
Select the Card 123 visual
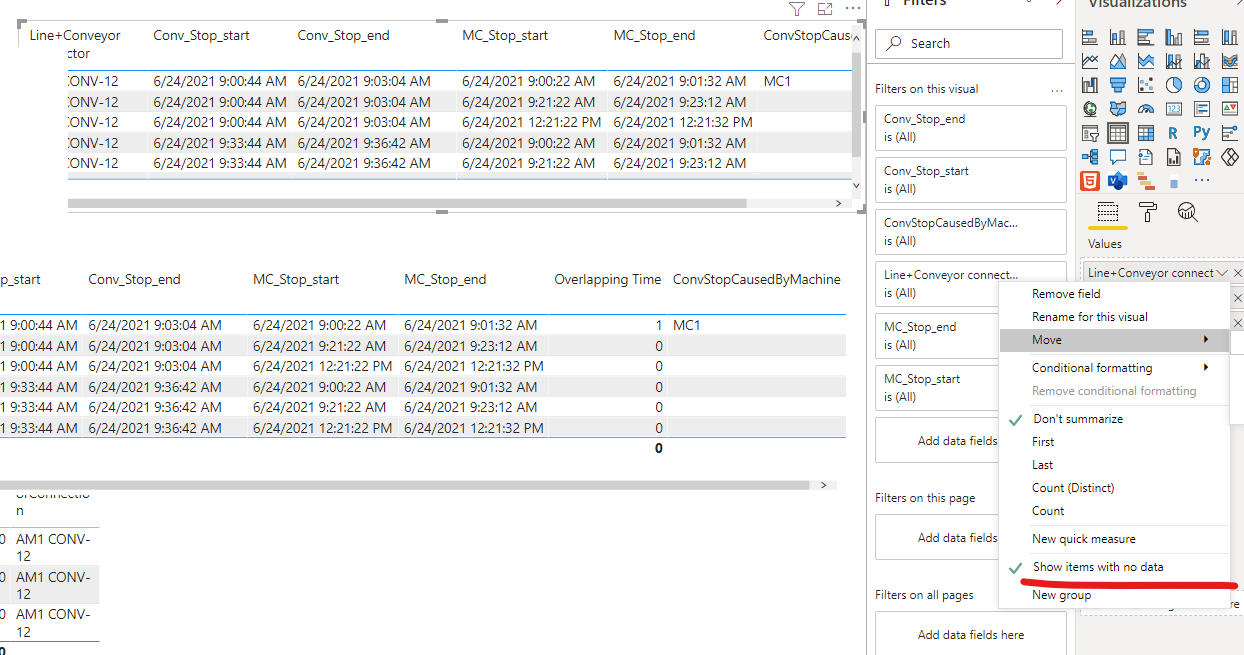click(x=1174, y=109)
